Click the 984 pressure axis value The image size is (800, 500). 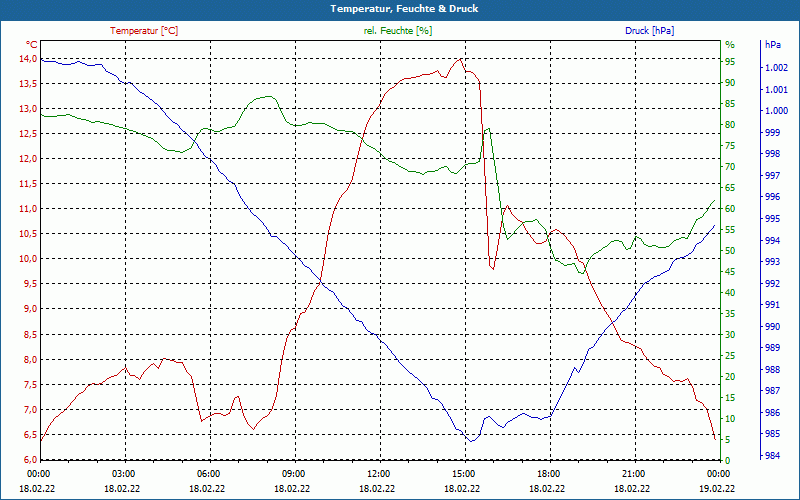click(772, 456)
